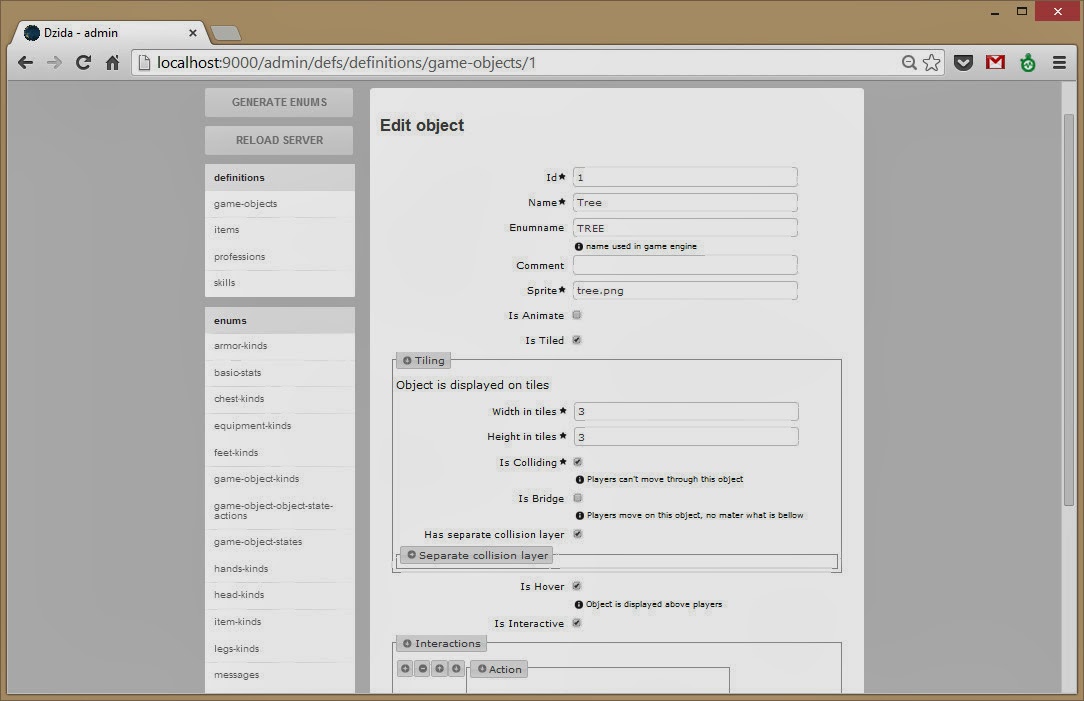Move the interaction down with the arrow icon

tap(456, 669)
